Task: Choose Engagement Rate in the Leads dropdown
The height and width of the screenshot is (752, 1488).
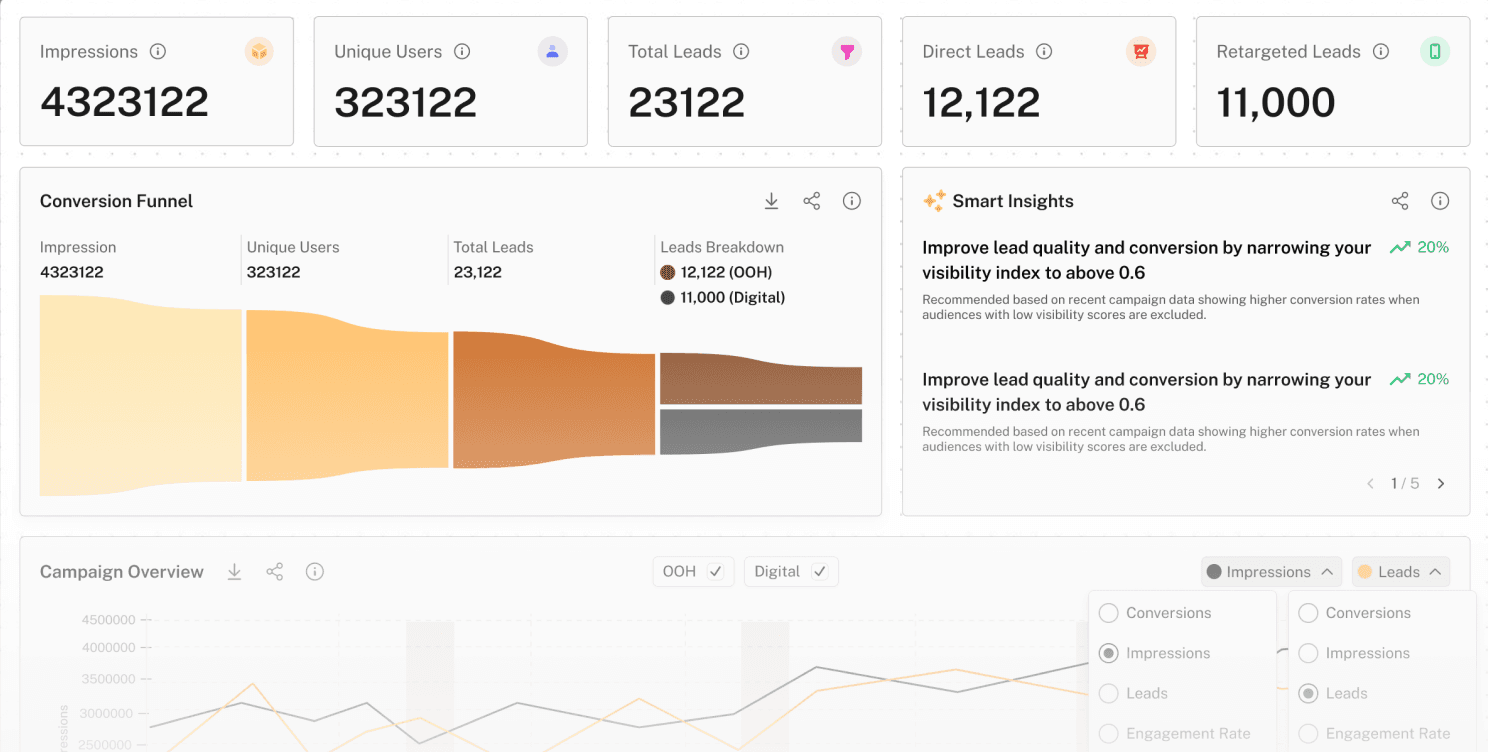Action: coord(1307,733)
